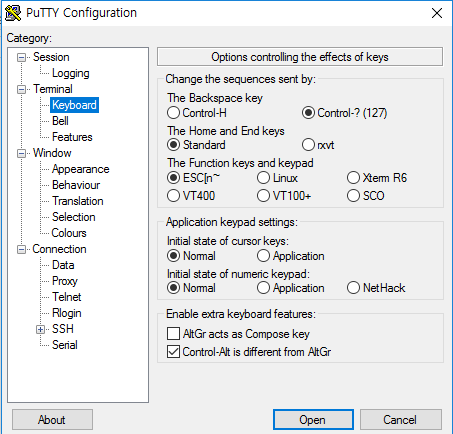Collapse the Terminal tree node
Viewport: 453px width, 434px height.
click(21, 90)
